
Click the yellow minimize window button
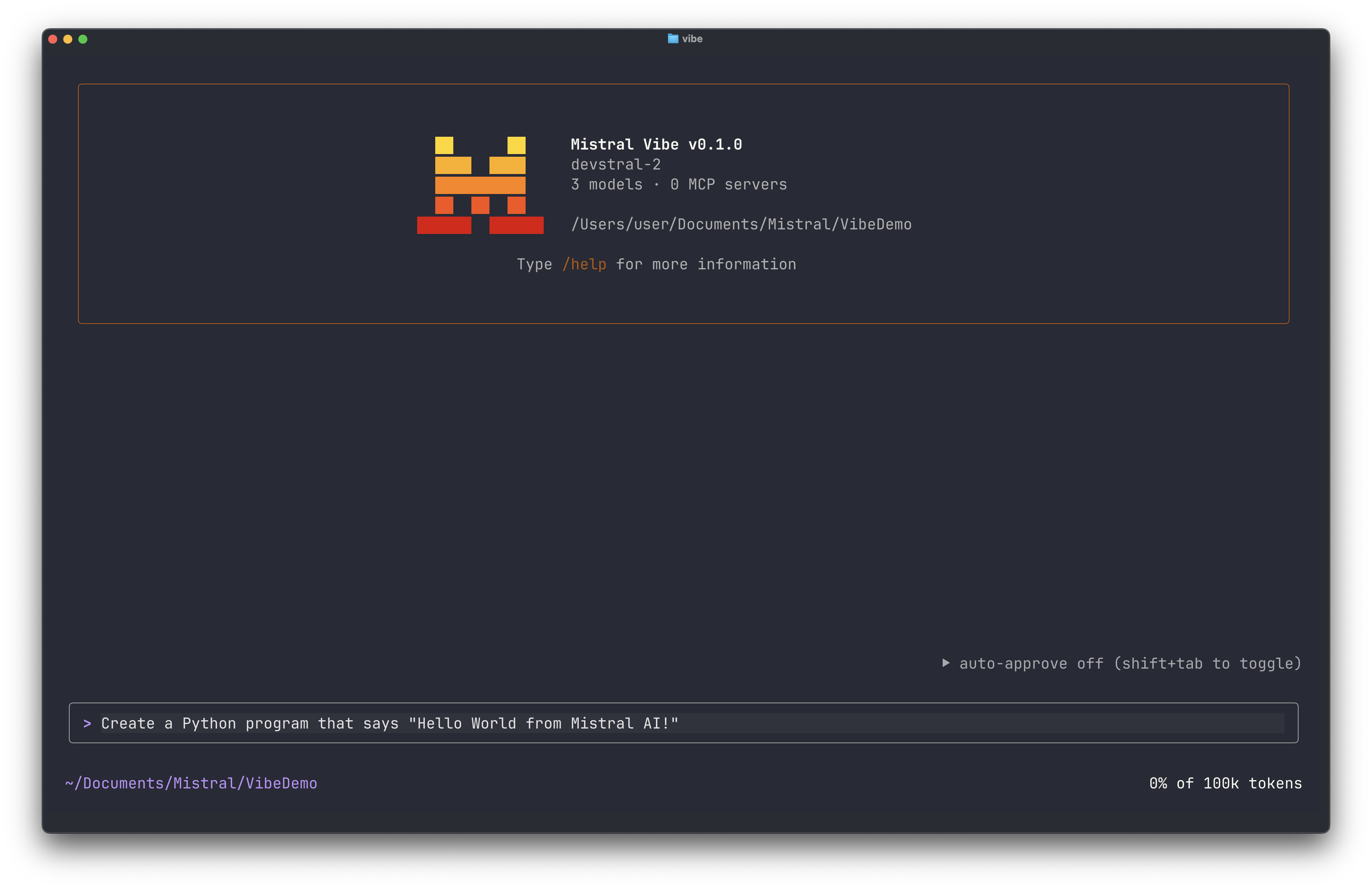[x=68, y=39]
